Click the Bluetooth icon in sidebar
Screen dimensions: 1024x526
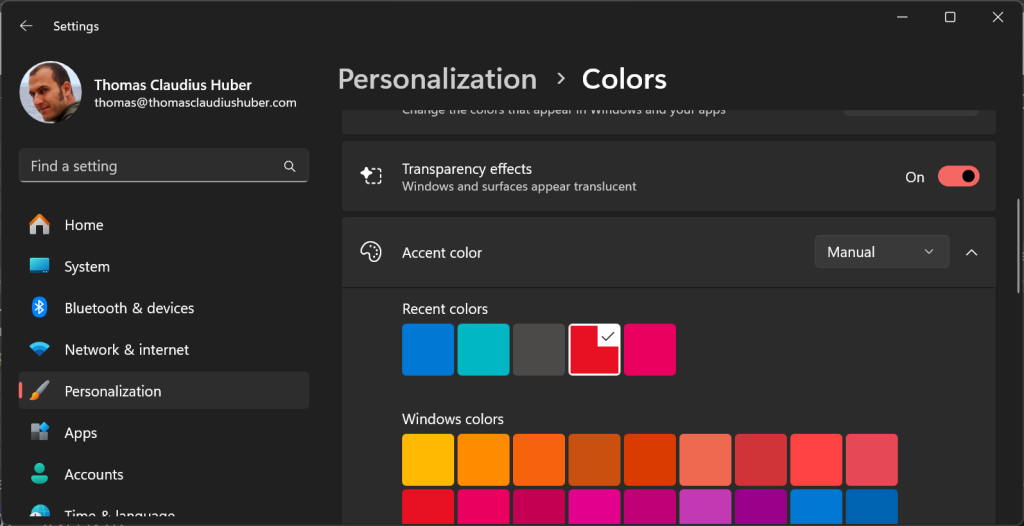(40, 307)
